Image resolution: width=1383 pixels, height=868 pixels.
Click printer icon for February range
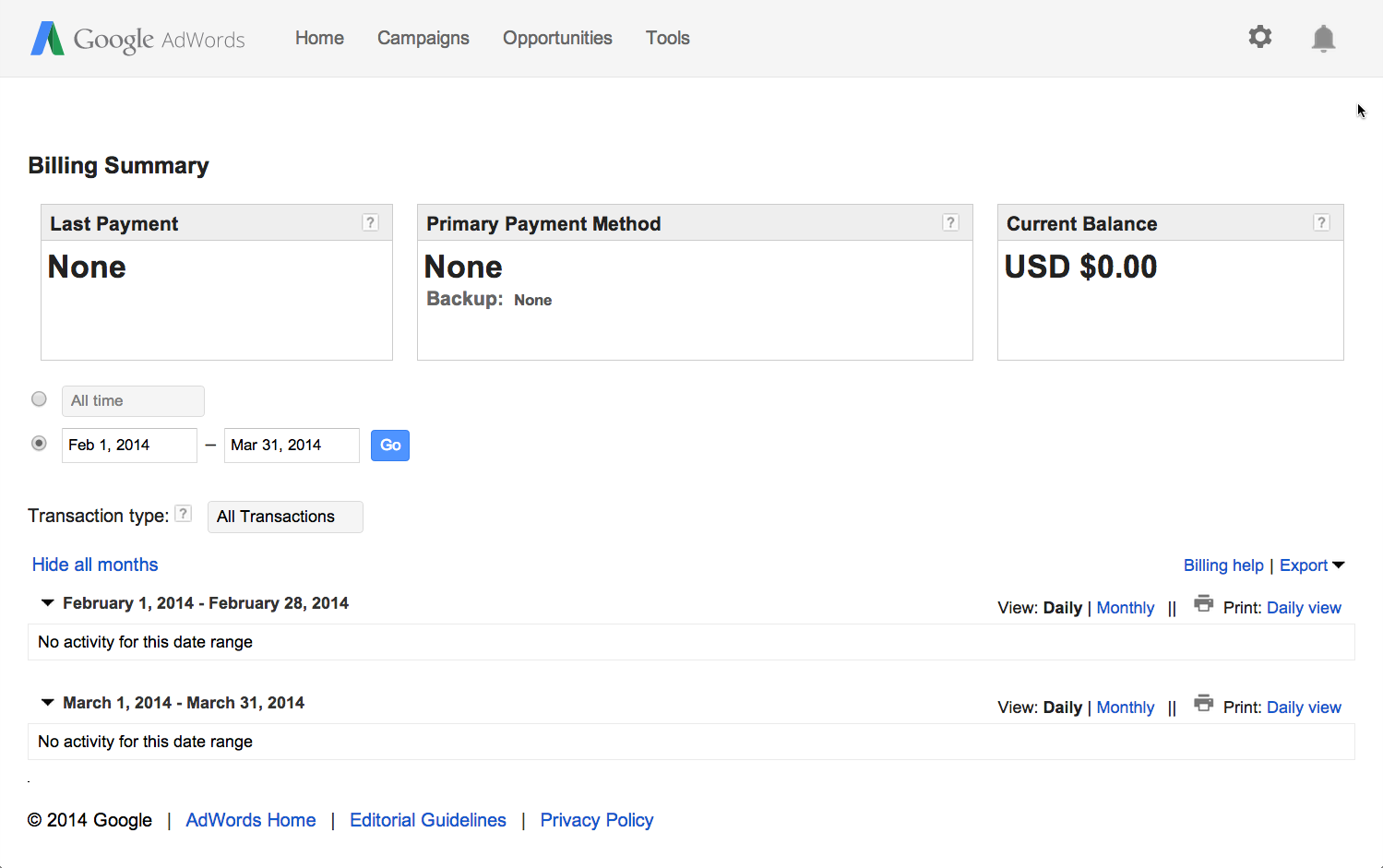tap(1203, 604)
